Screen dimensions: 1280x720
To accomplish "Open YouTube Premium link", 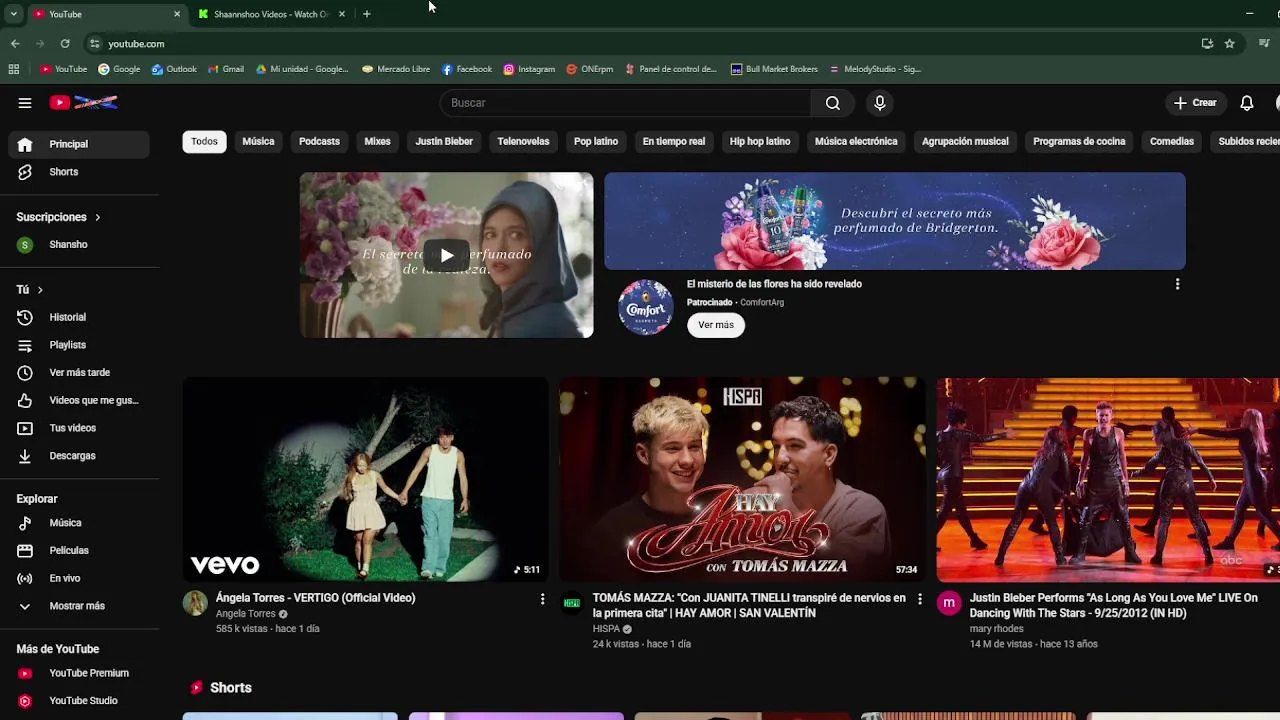I will [78, 673].
